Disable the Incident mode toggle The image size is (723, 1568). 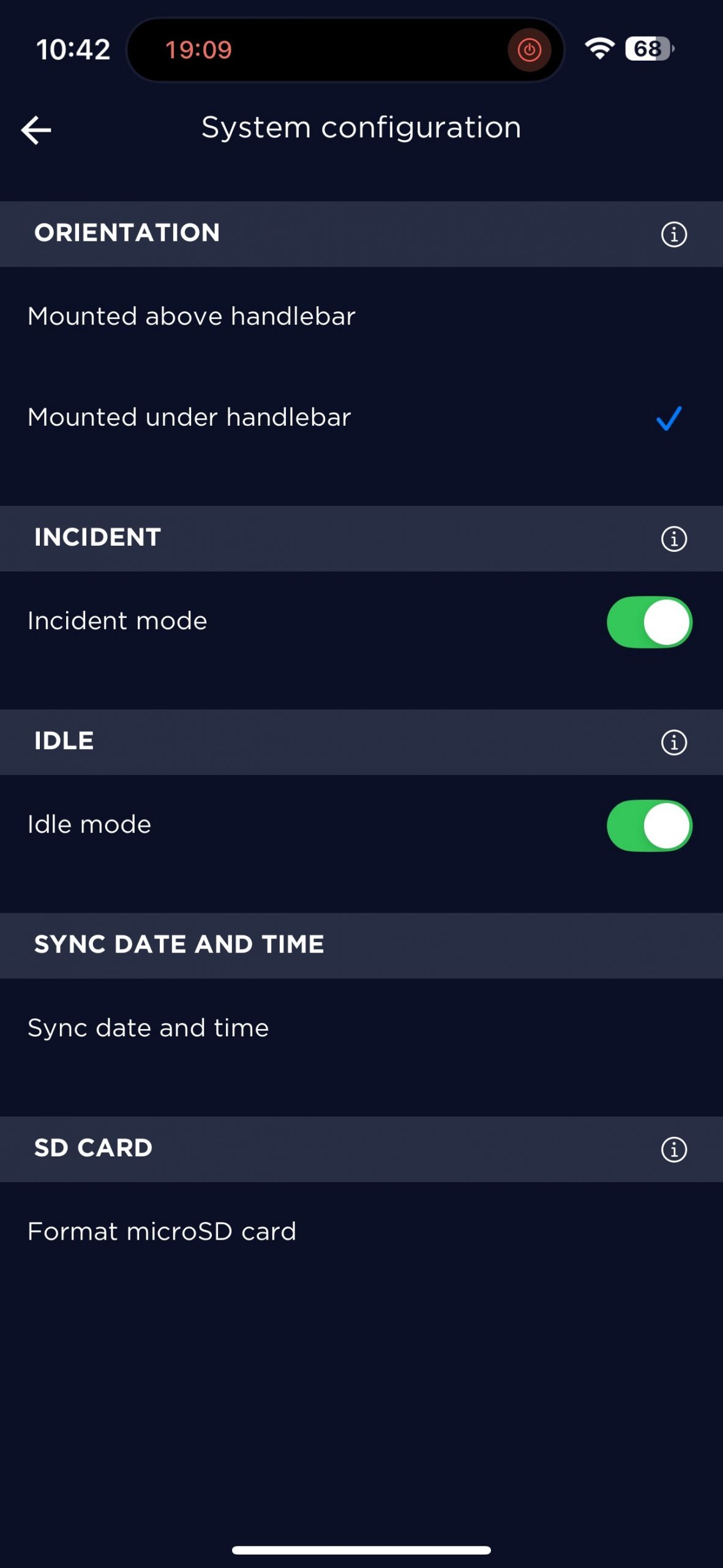(649, 622)
